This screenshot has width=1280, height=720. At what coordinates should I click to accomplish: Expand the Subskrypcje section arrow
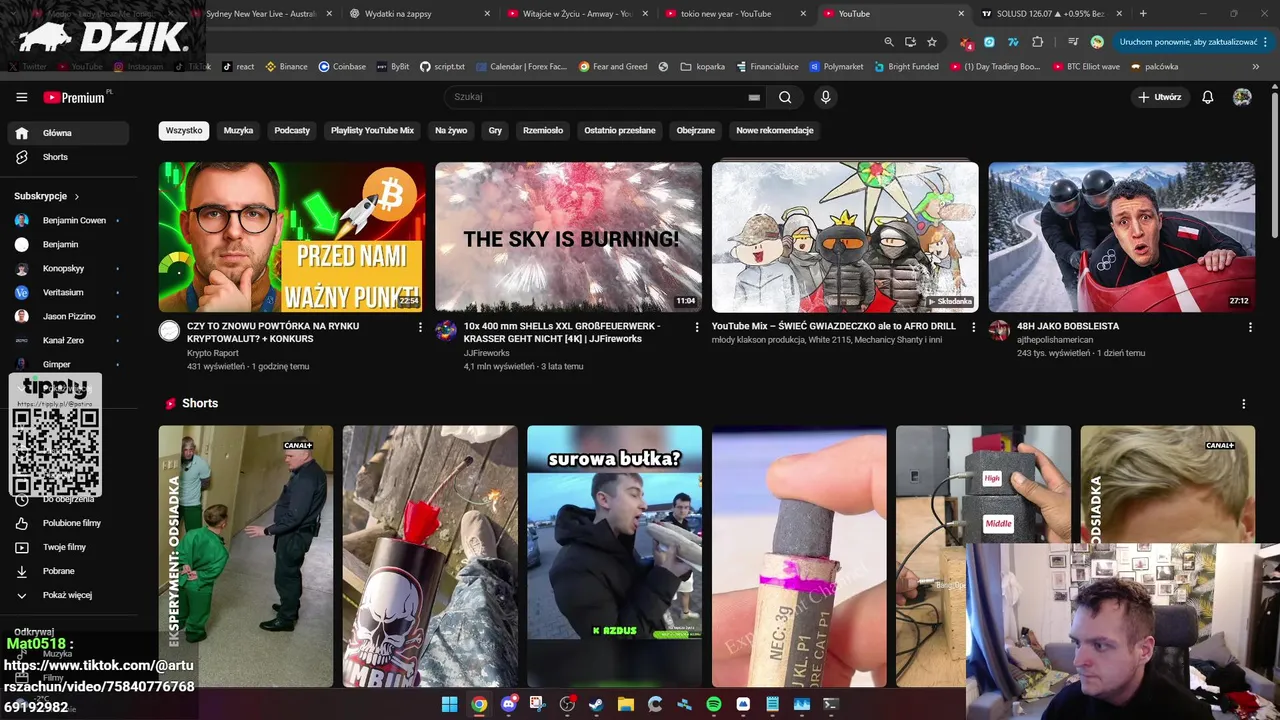tap(76, 196)
